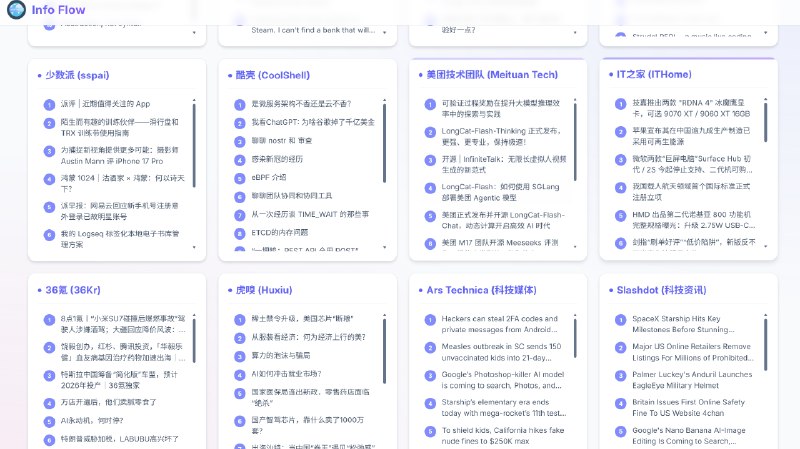Click scroll-up arrow in ITHome card
Screen dimensions: 800x449
(x=765, y=99)
